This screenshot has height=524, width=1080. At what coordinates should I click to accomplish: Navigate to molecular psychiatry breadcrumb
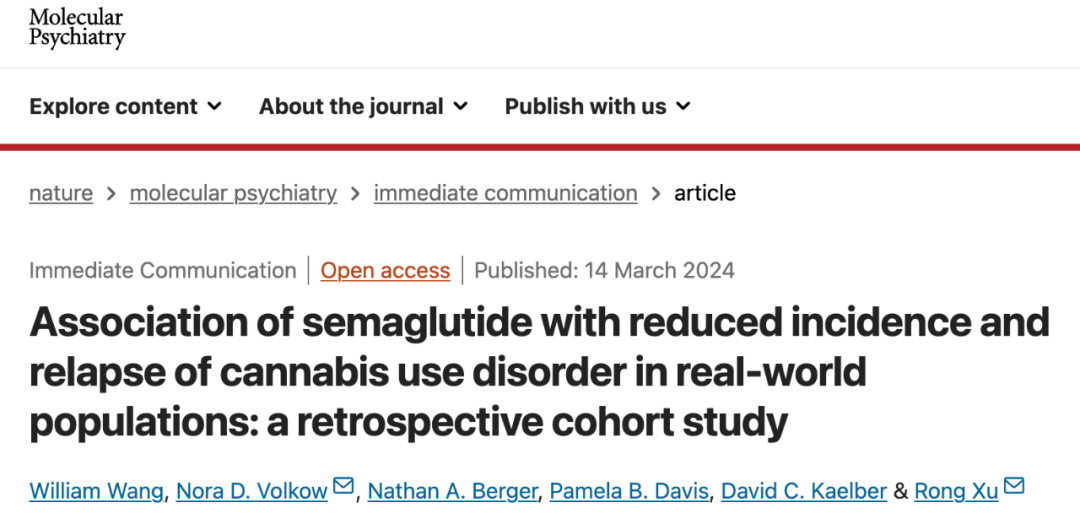tap(233, 193)
